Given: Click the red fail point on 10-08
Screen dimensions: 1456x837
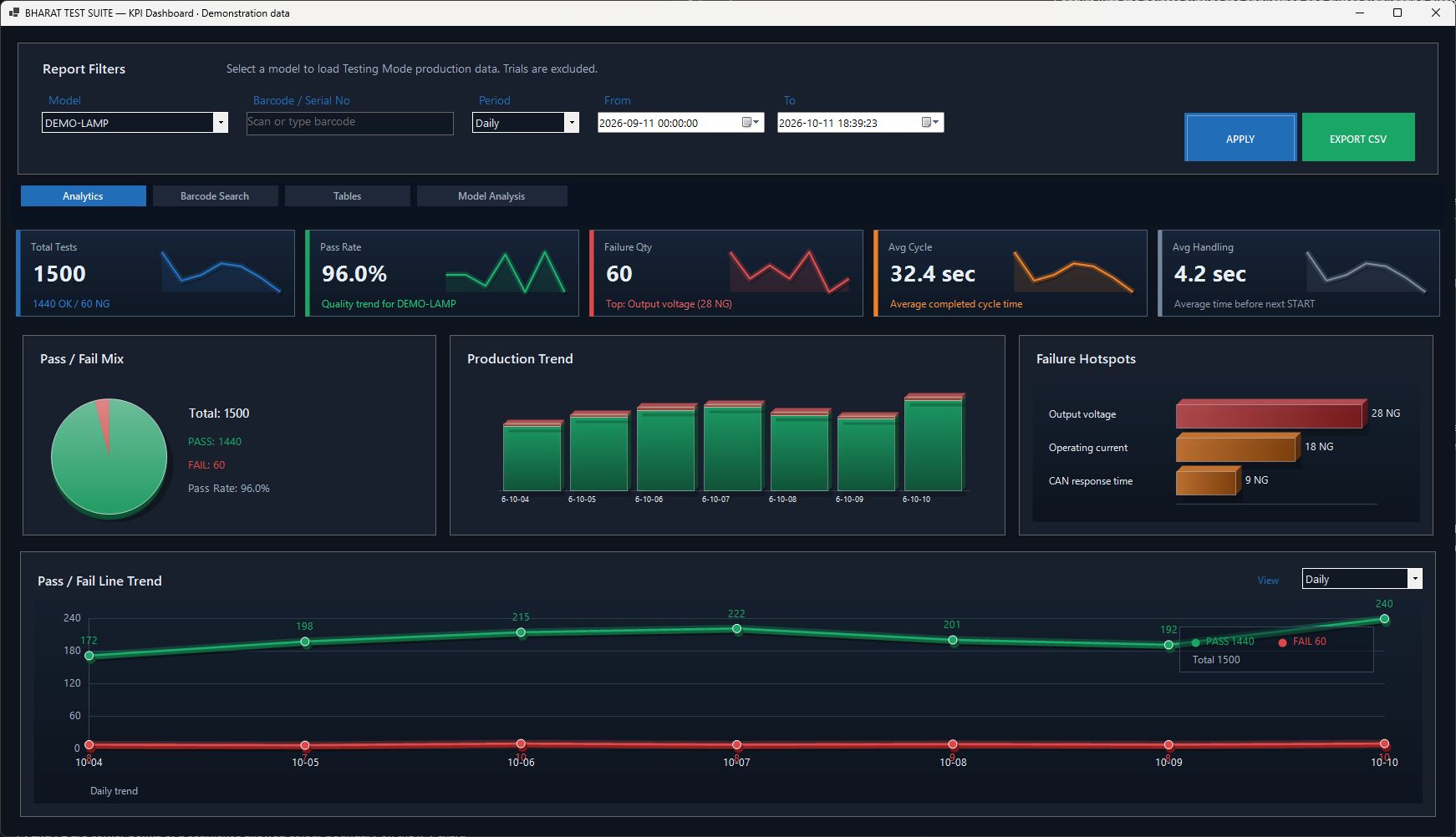Looking at the screenshot, I should [953, 744].
